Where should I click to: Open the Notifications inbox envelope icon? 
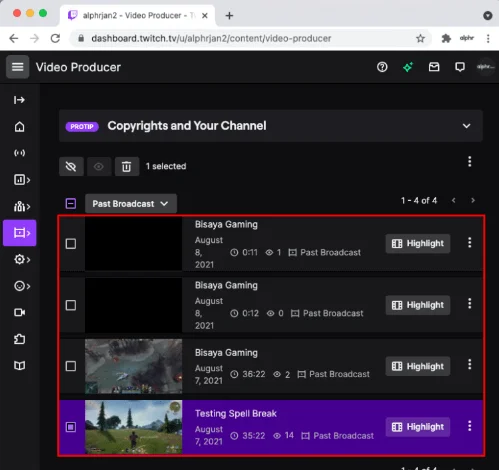(434, 67)
